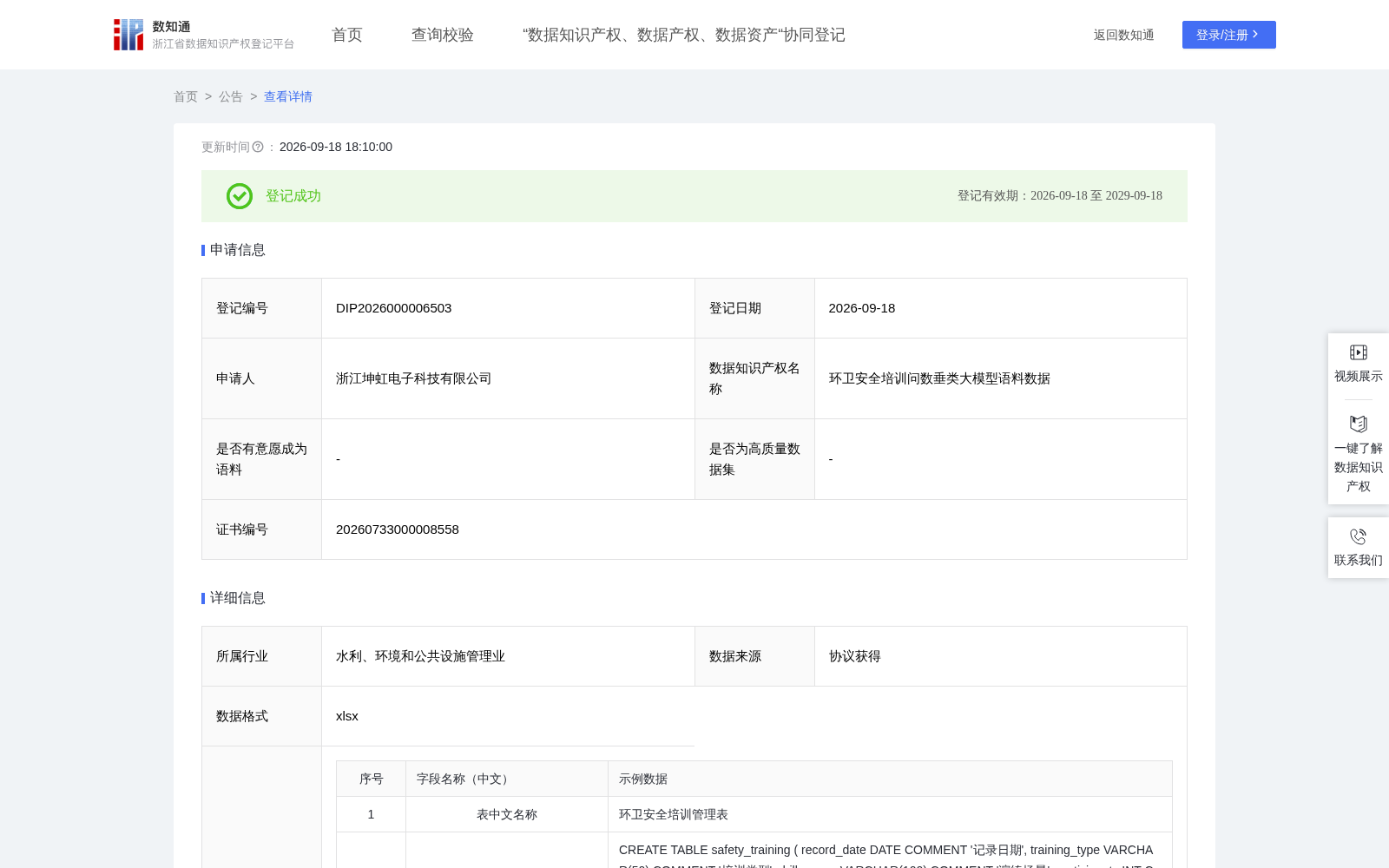Select applicant 浙江坤虹电子科技有限公司

tap(414, 378)
